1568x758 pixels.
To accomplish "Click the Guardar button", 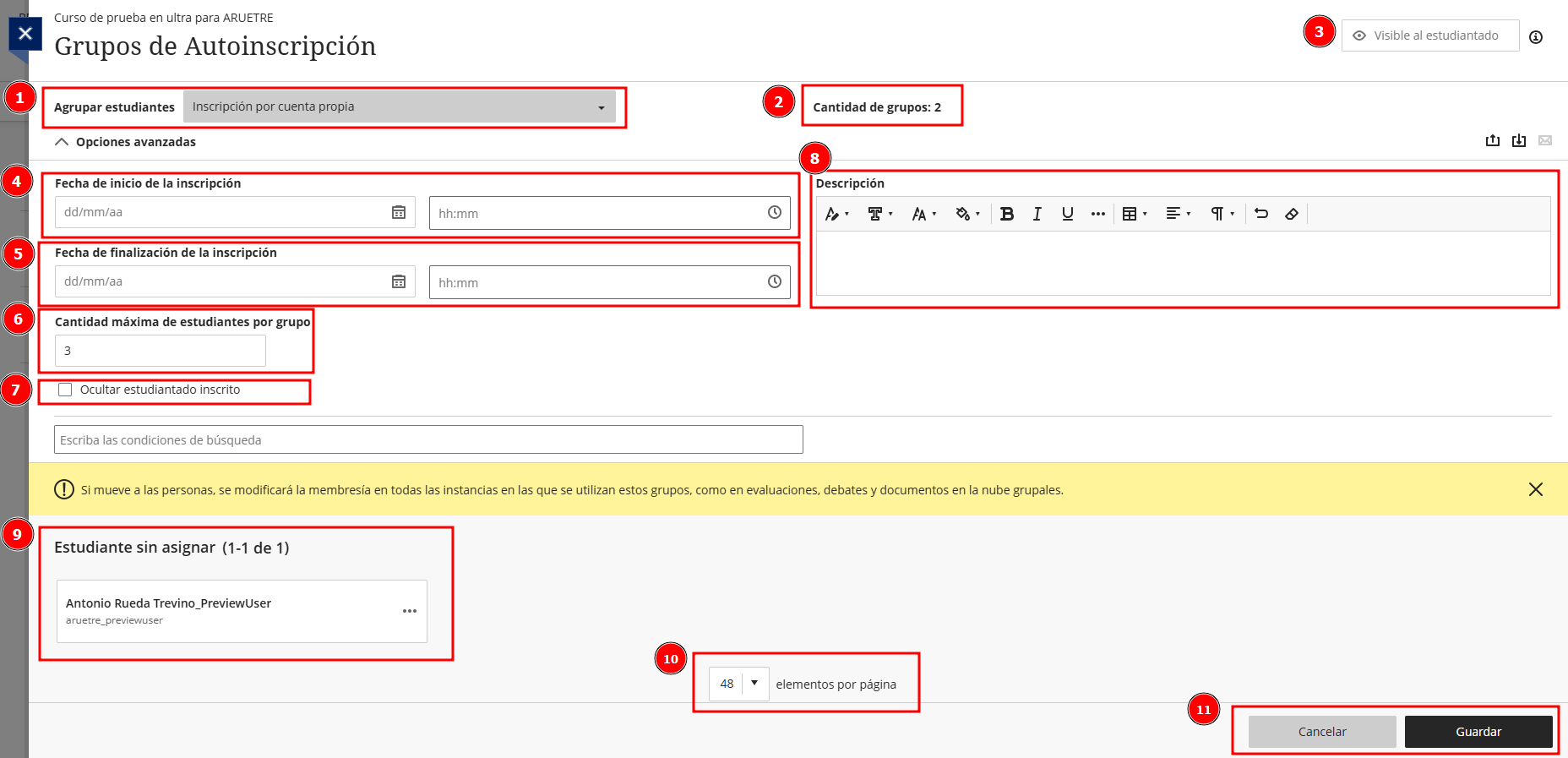I will point(1478,732).
